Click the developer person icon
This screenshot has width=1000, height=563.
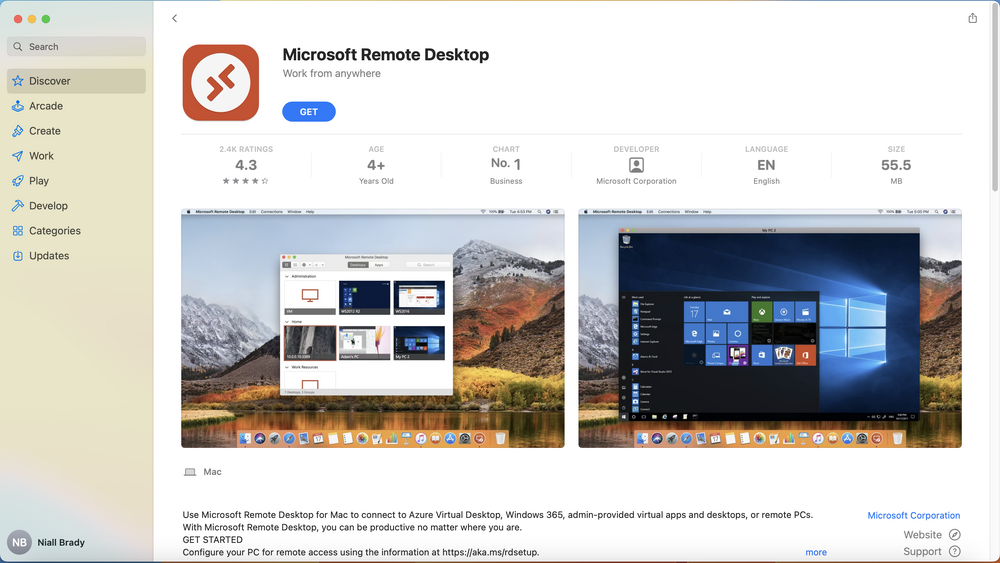pyautogui.click(x=636, y=165)
